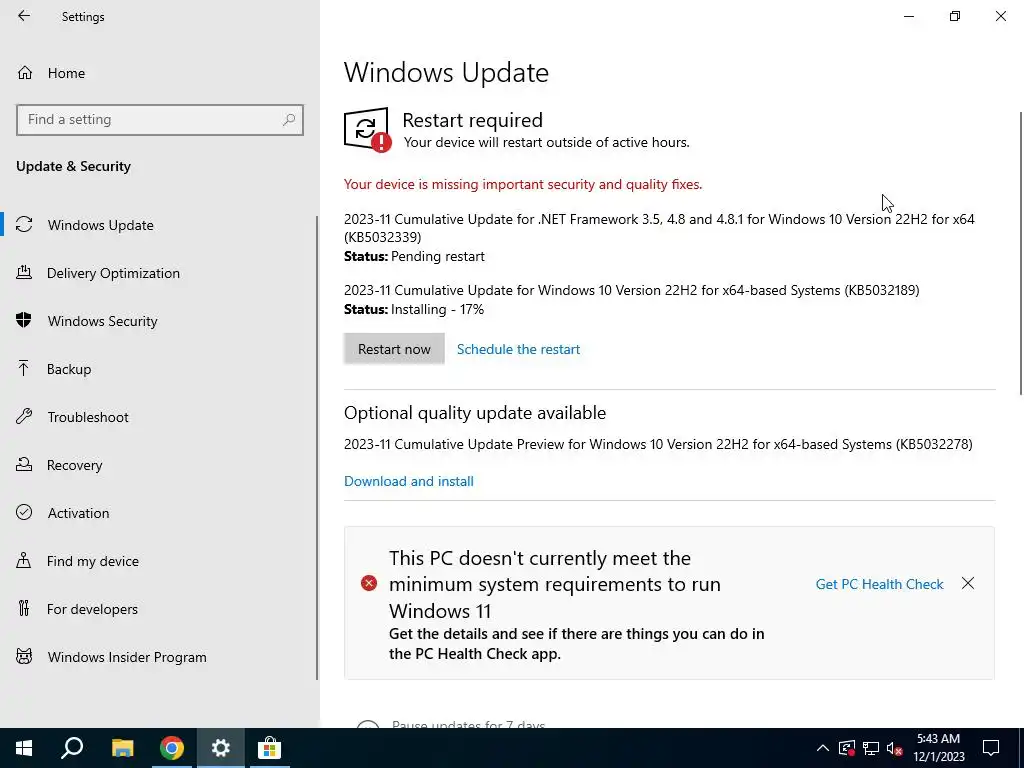Click the Activation checkmark circle icon
This screenshot has height=768, width=1024.
tap(24, 512)
